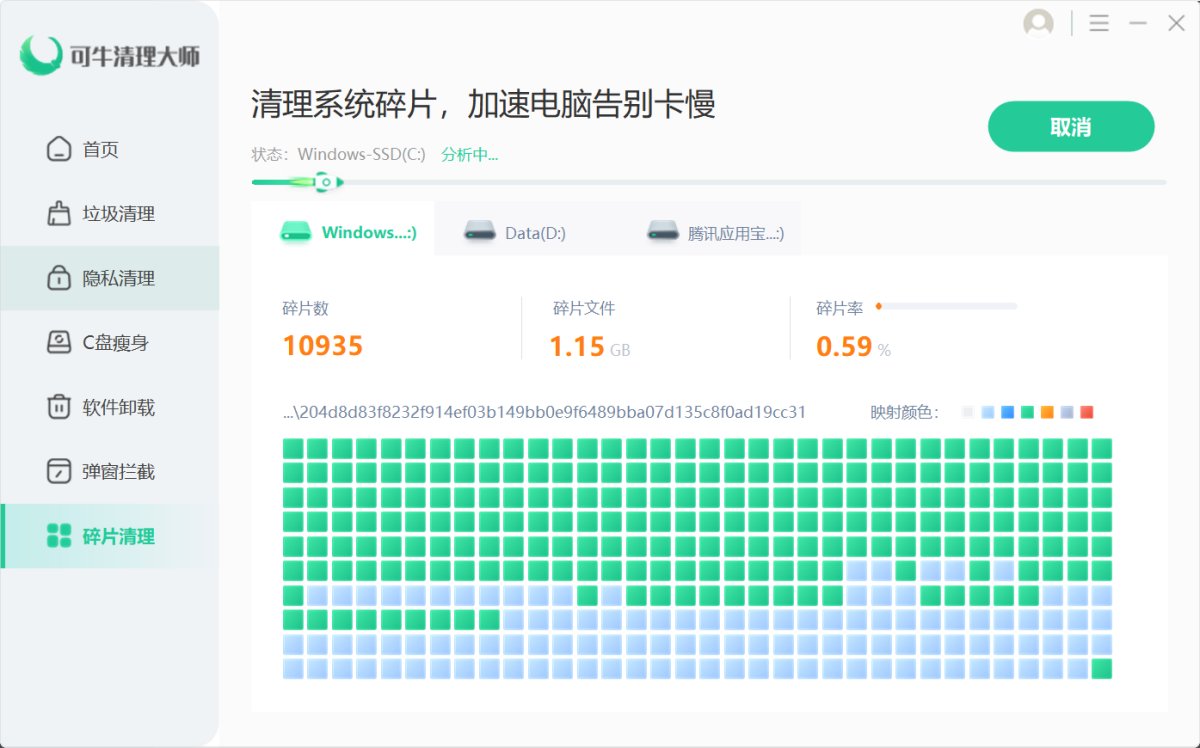Click the green legend color swatch
This screenshot has height=748, width=1200.
(x=1027, y=412)
